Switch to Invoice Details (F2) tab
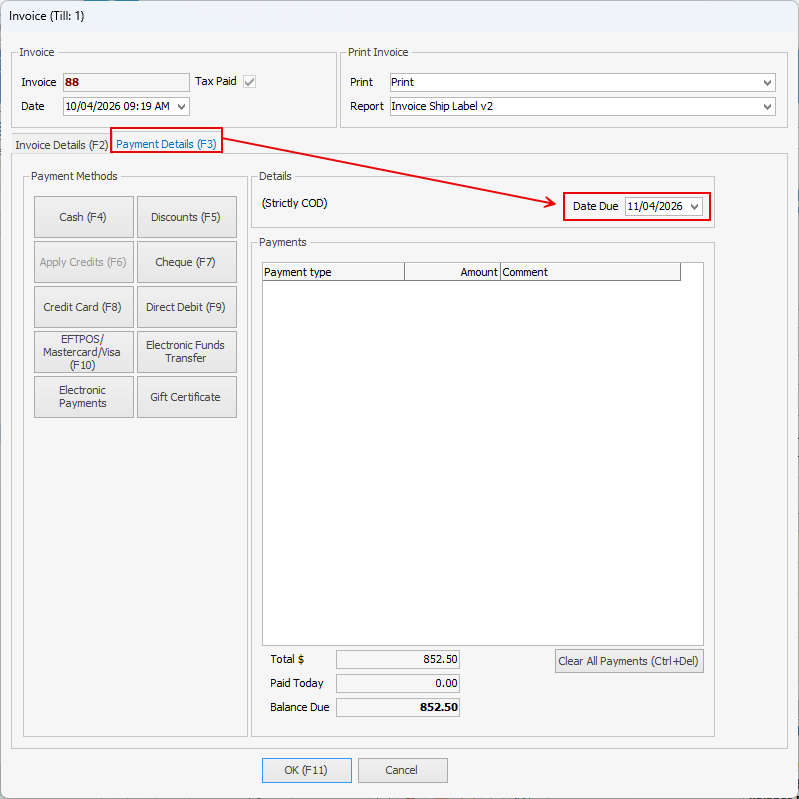The image size is (799, 799). (61, 145)
